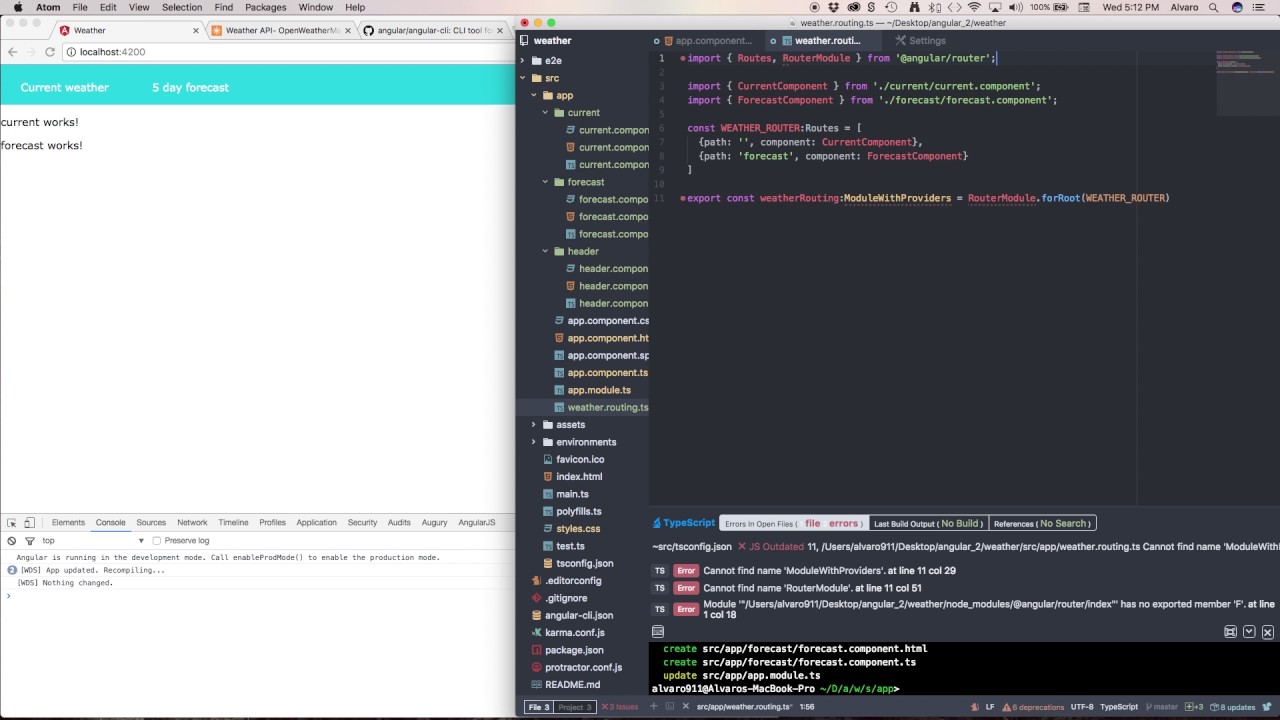Screen dimensions: 1280x720
Task: Click the 6 deprecations warning in the status bar
Action: [x=1033, y=707]
